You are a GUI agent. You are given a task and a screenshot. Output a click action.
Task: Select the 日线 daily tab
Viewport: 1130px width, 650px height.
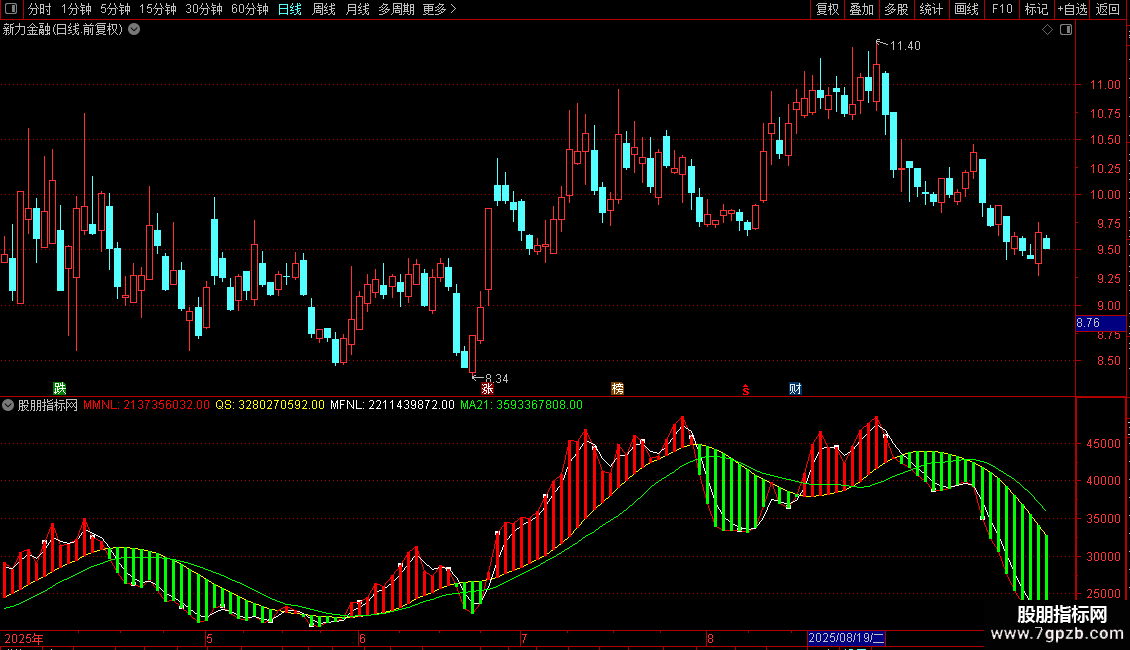coord(290,9)
